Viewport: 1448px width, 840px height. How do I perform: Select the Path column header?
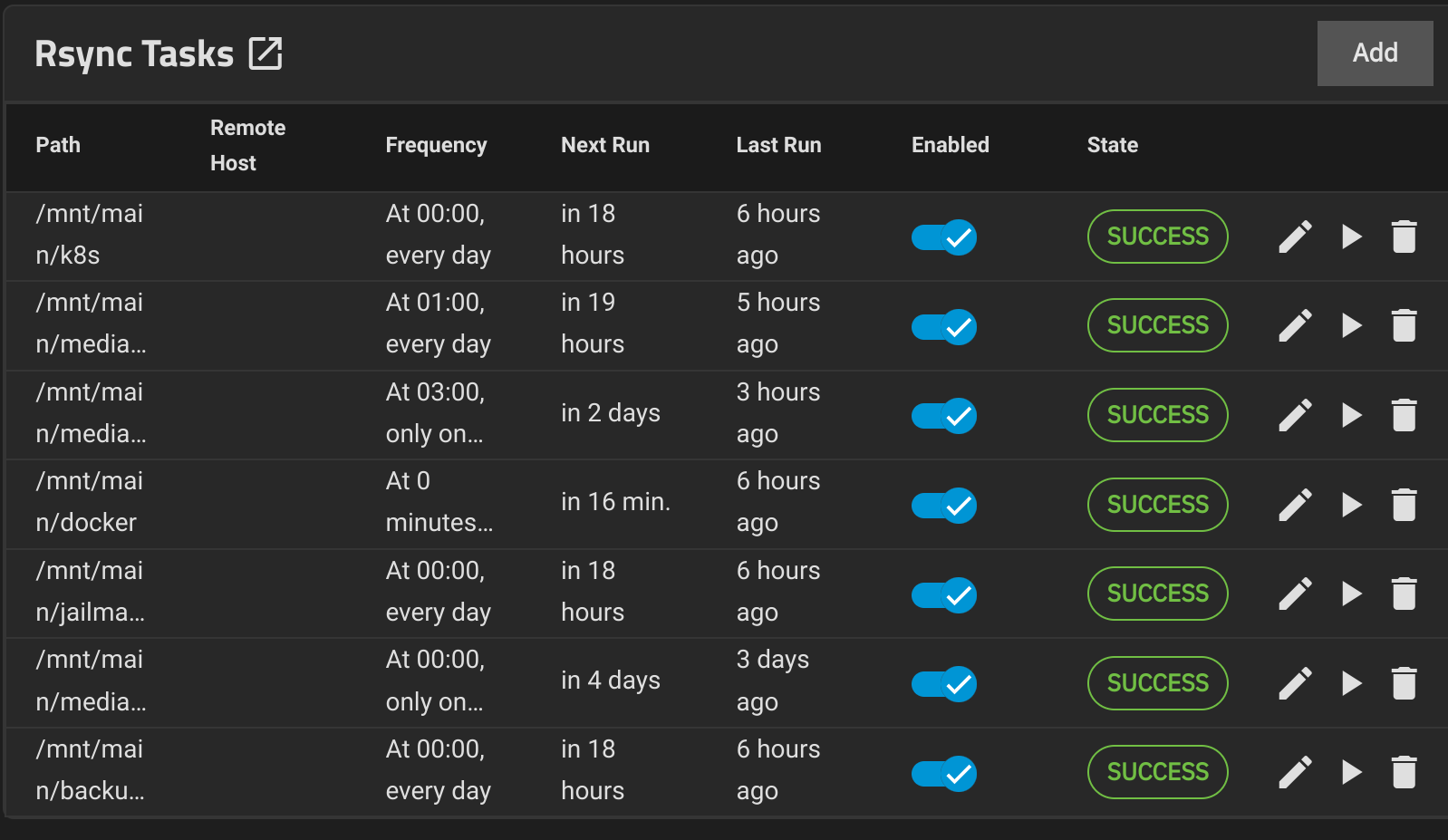[x=58, y=145]
